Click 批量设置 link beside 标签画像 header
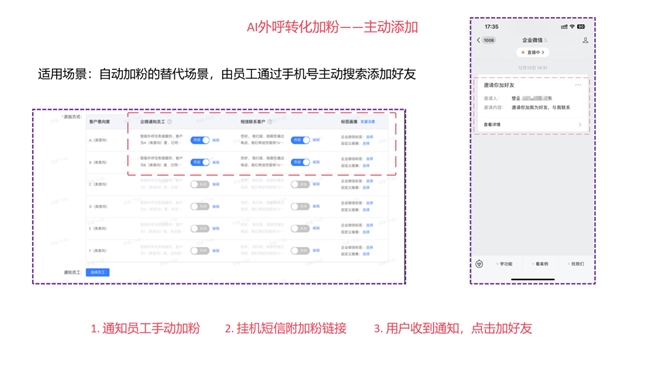Image resolution: width=650 pixels, height=365 pixels. coord(368,122)
